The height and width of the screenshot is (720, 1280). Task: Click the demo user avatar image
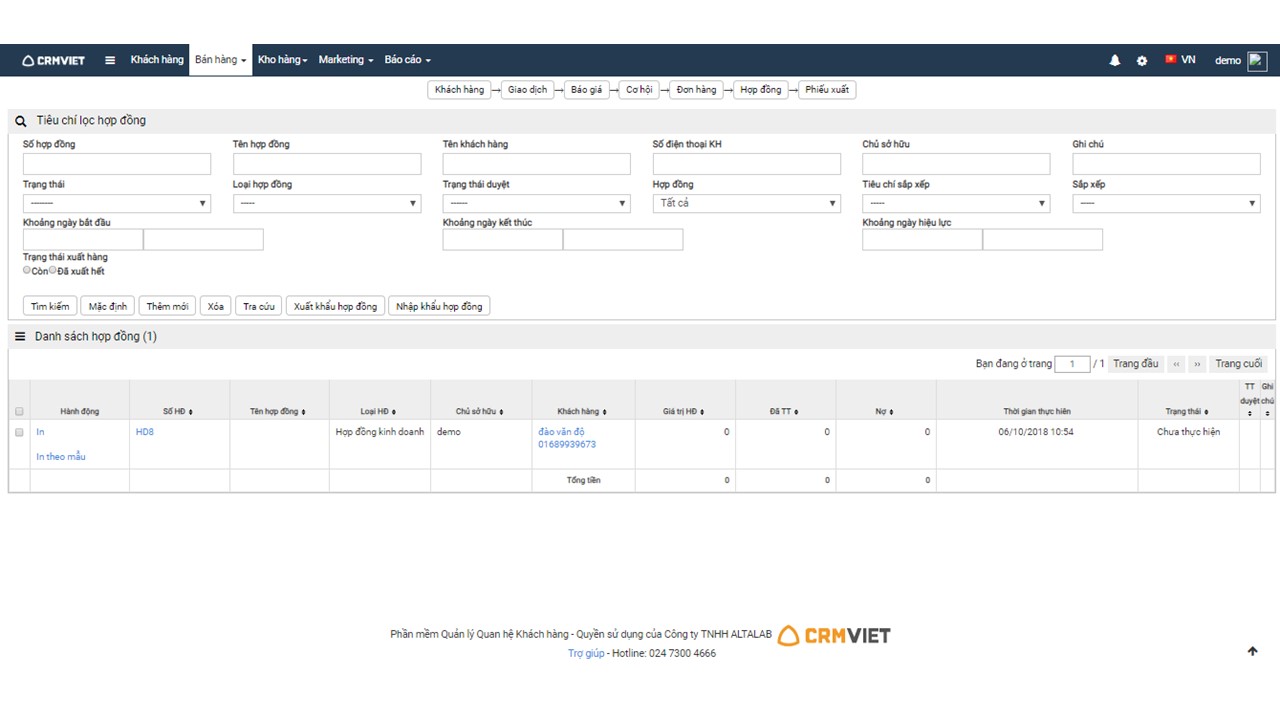(1257, 60)
